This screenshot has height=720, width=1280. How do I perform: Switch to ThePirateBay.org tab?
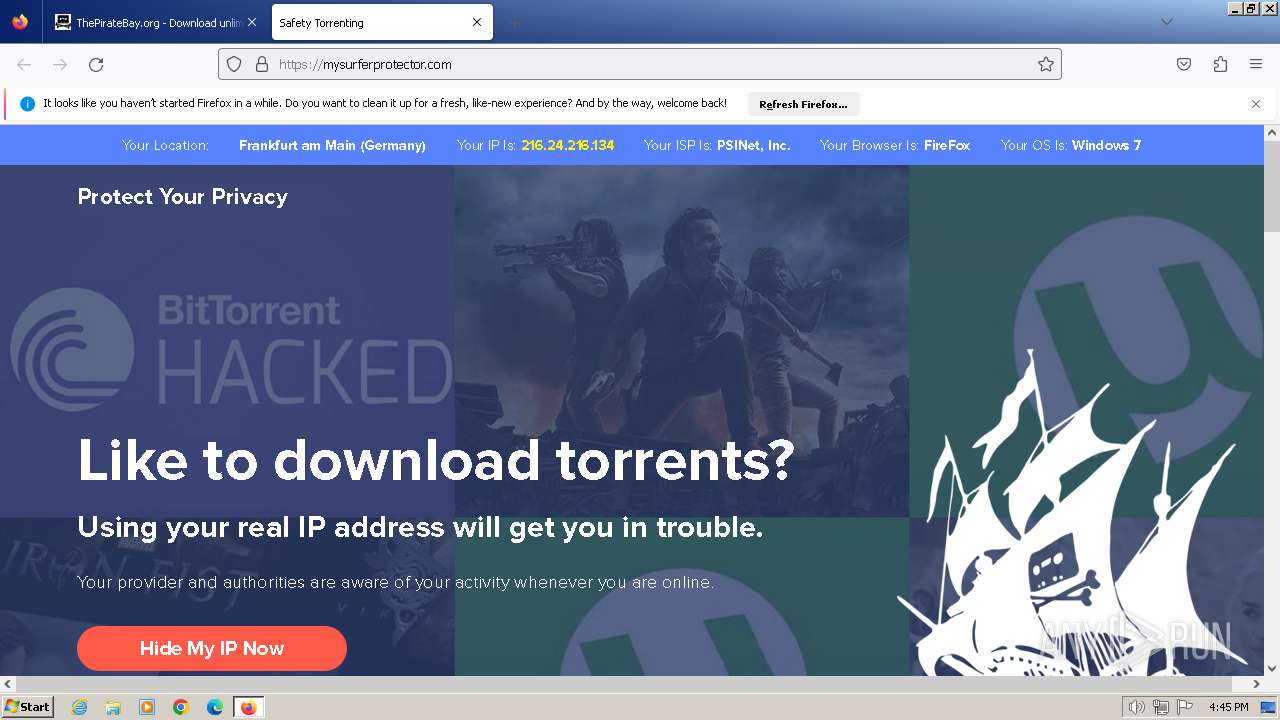(156, 22)
